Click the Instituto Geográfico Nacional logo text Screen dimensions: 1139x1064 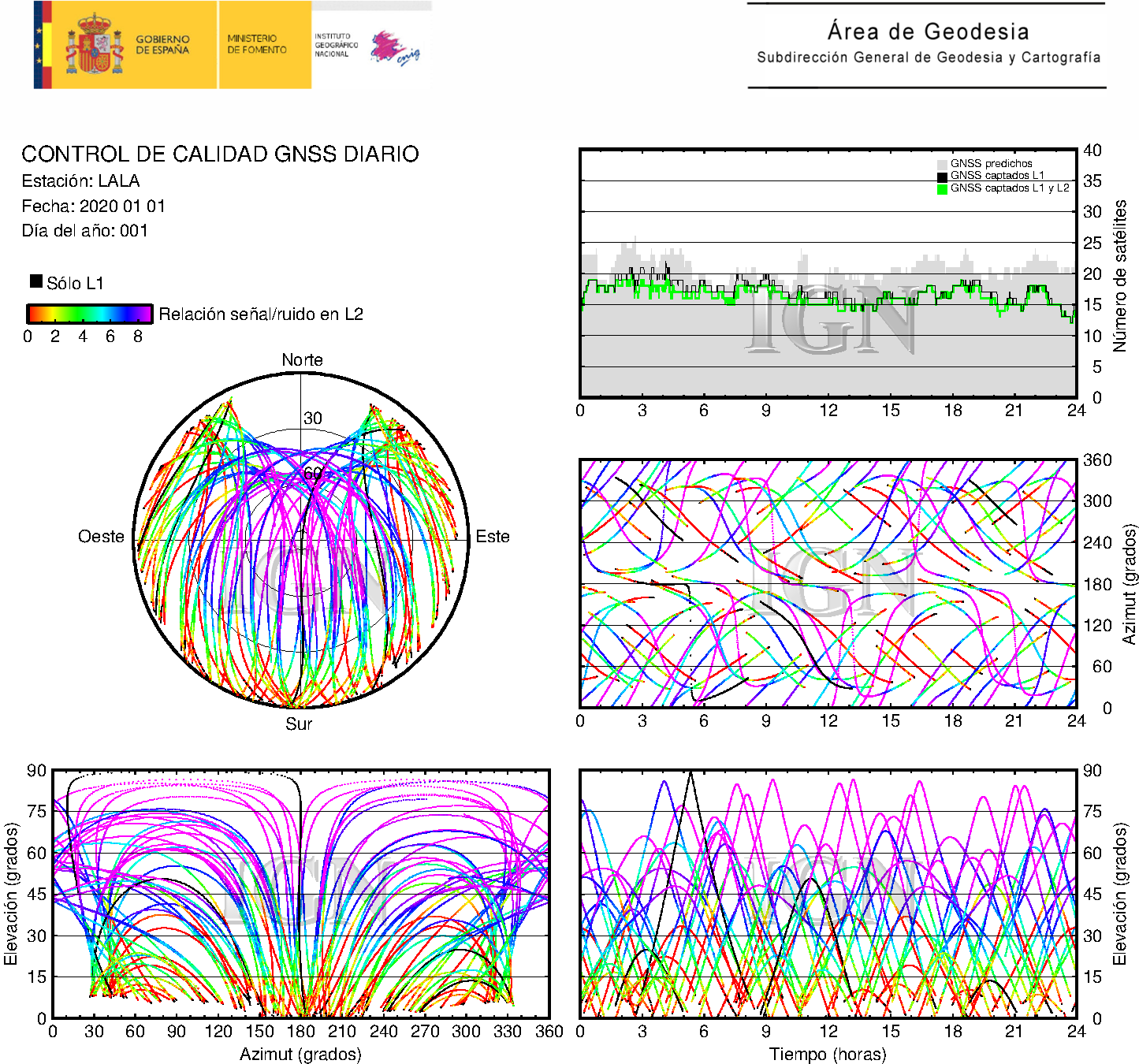click(336, 45)
